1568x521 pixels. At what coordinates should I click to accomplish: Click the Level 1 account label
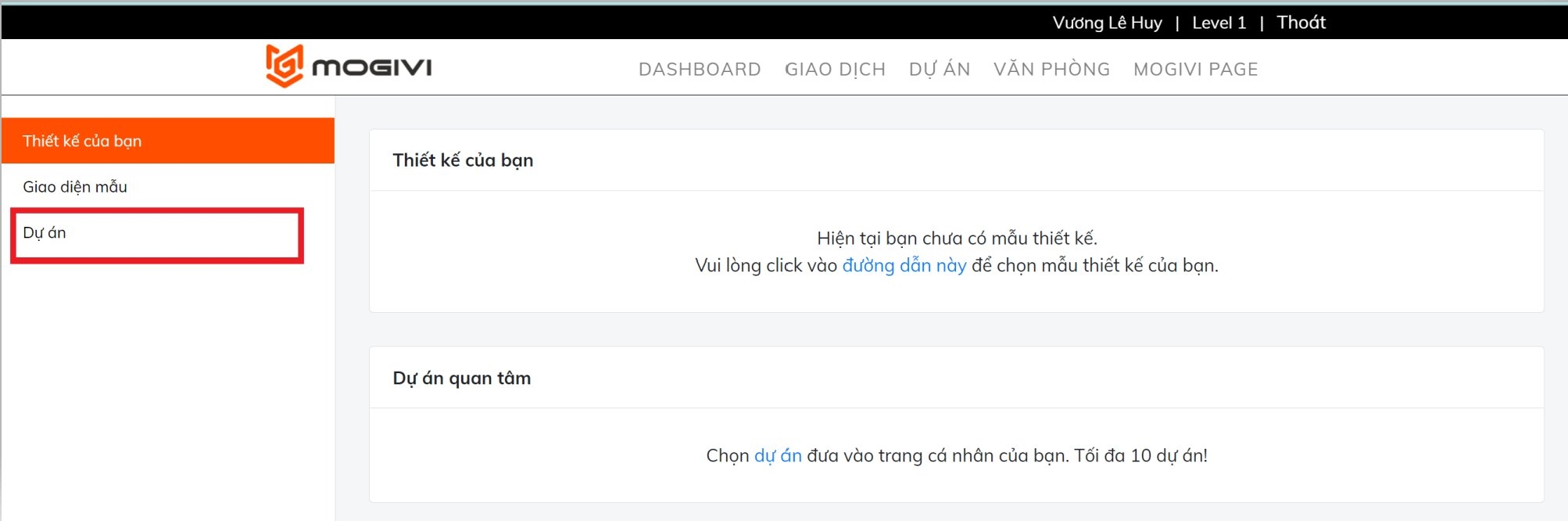coord(1219,23)
